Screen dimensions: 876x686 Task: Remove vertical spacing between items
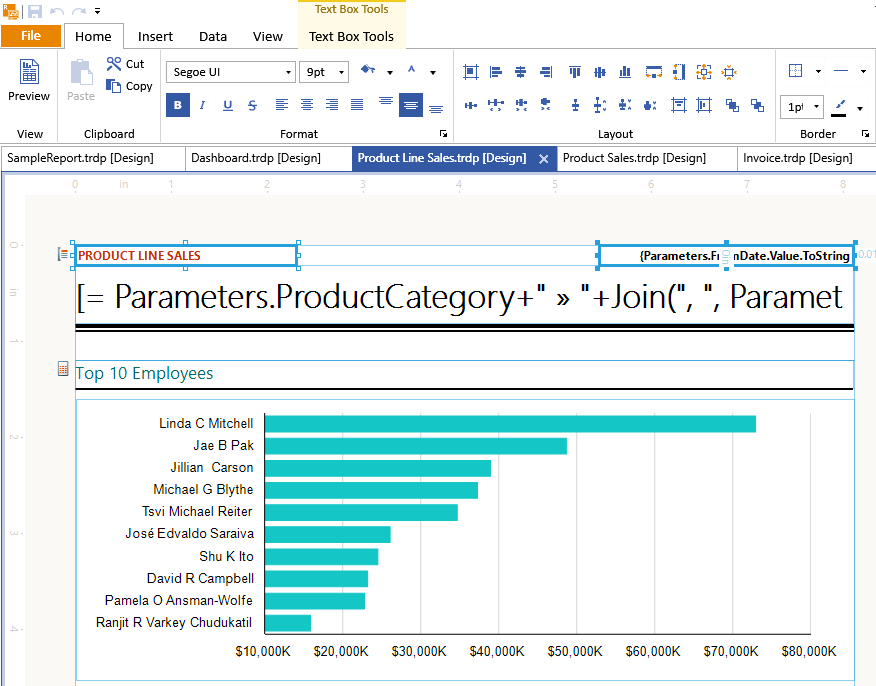pos(650,105)
